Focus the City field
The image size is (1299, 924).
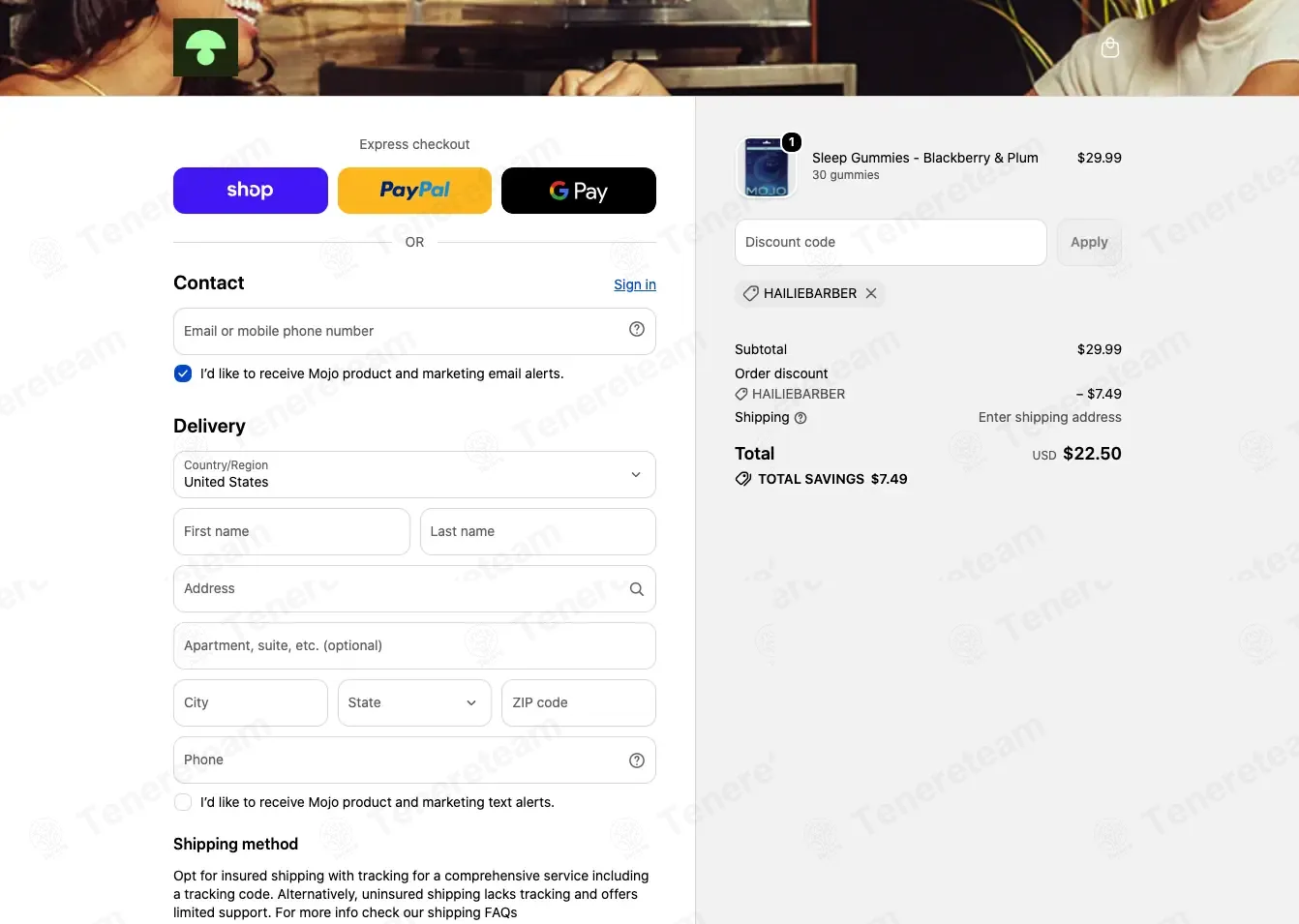click(x=251, y=702)
